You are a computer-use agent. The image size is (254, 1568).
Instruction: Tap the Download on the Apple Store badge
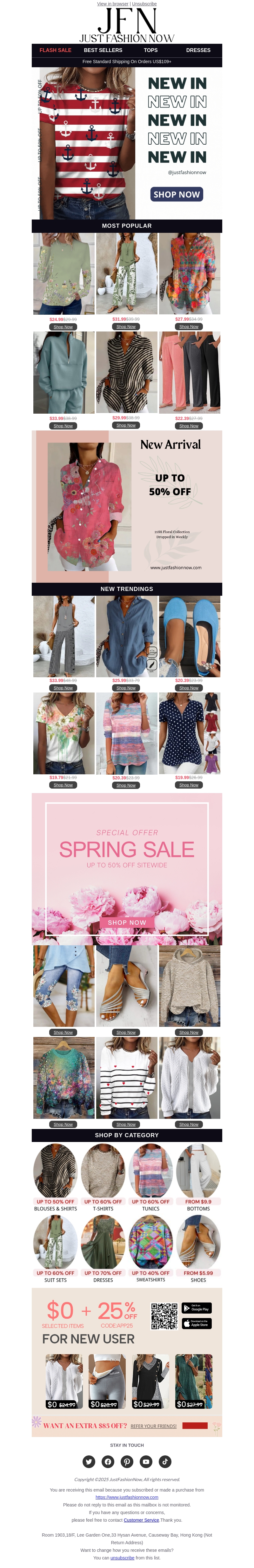point(197,1323)
